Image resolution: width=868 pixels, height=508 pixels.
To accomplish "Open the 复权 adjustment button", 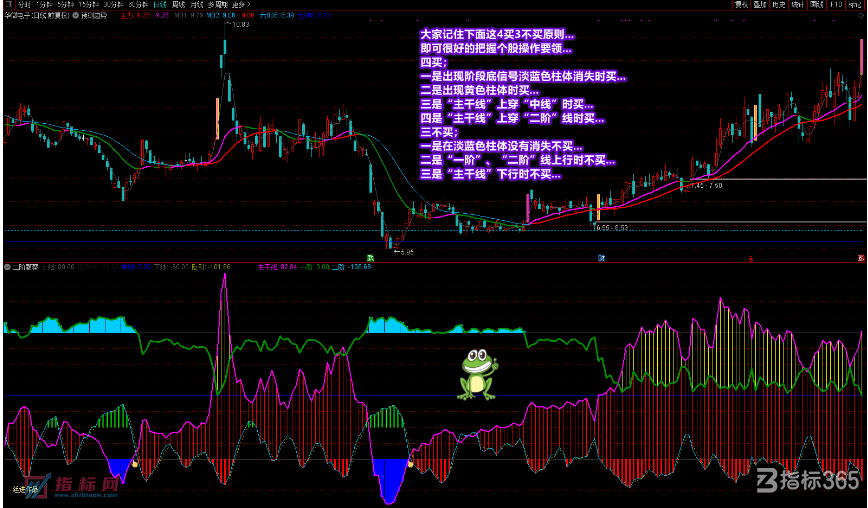I will tap(741, 4).
